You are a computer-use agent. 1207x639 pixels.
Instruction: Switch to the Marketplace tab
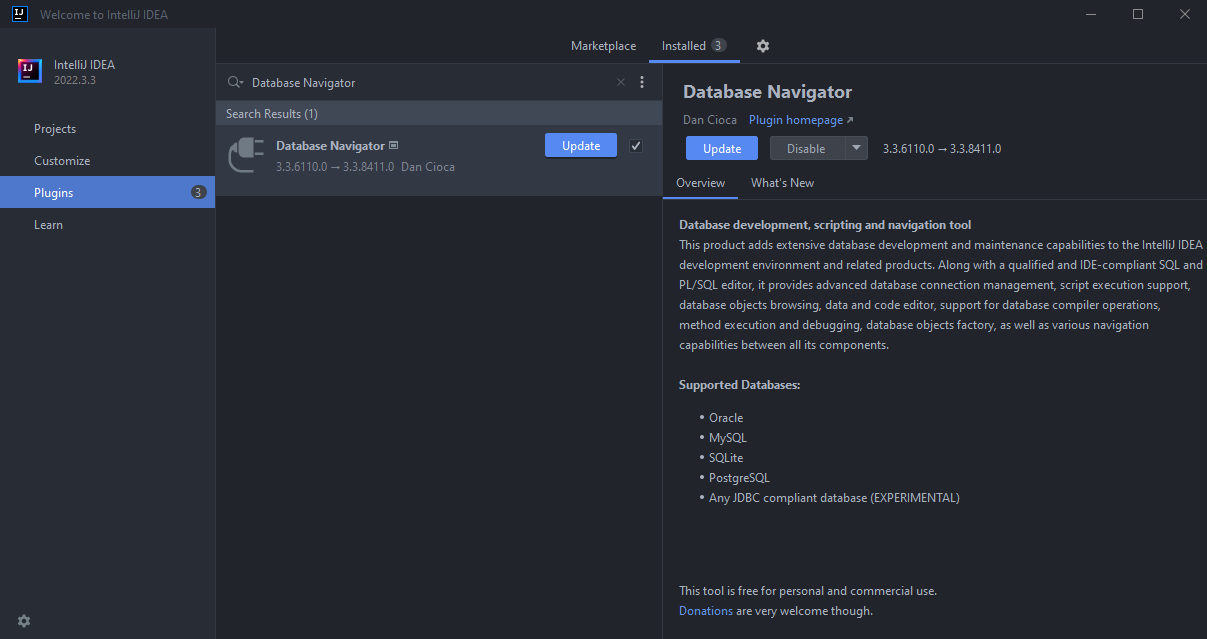pyautogui.click(x=603, y=46)
